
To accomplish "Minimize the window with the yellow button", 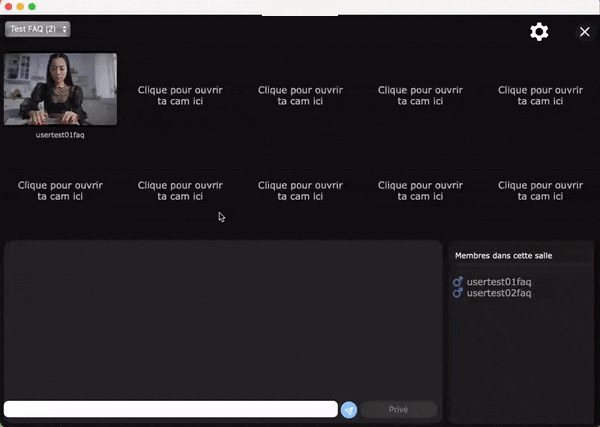I will click(x=20, y=6).
